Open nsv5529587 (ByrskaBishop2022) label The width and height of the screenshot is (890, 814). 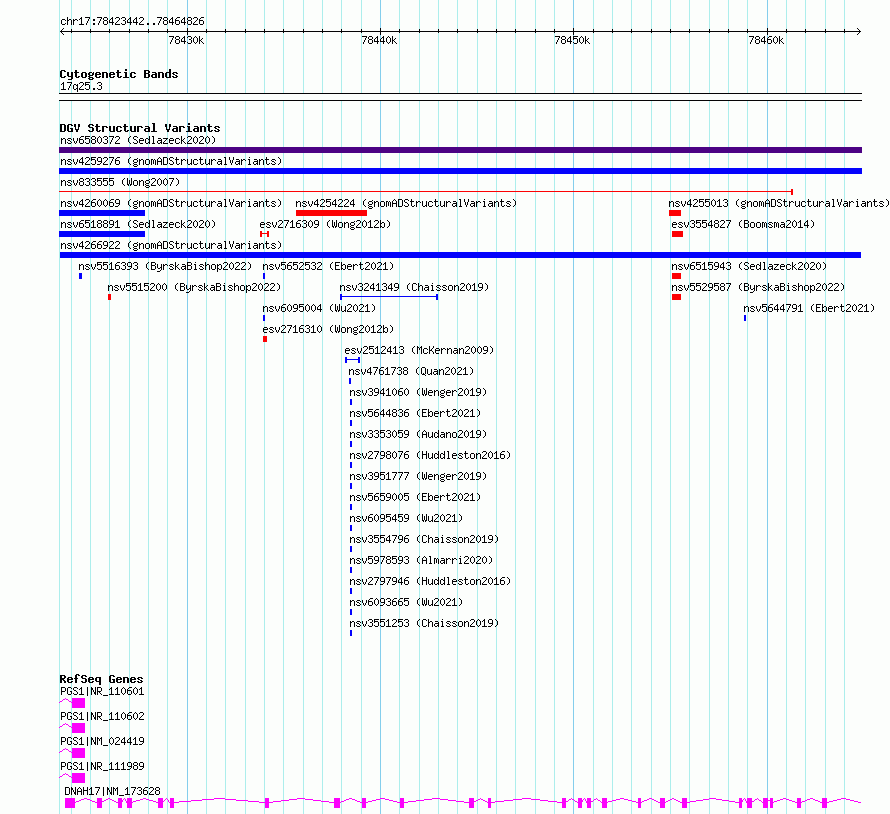[758, 287]
